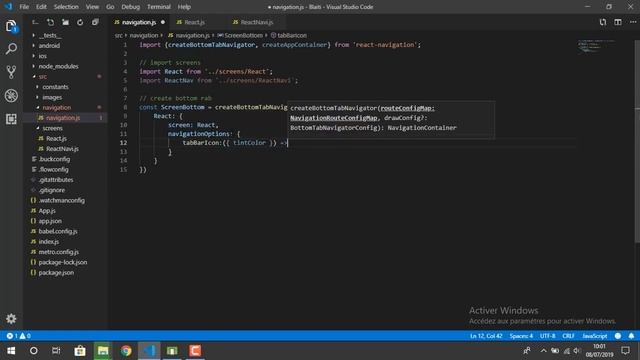The width and height of the screenshot is (640, 360).
Task: Open Camtasia from taskbar
Action: pos(195,351)
